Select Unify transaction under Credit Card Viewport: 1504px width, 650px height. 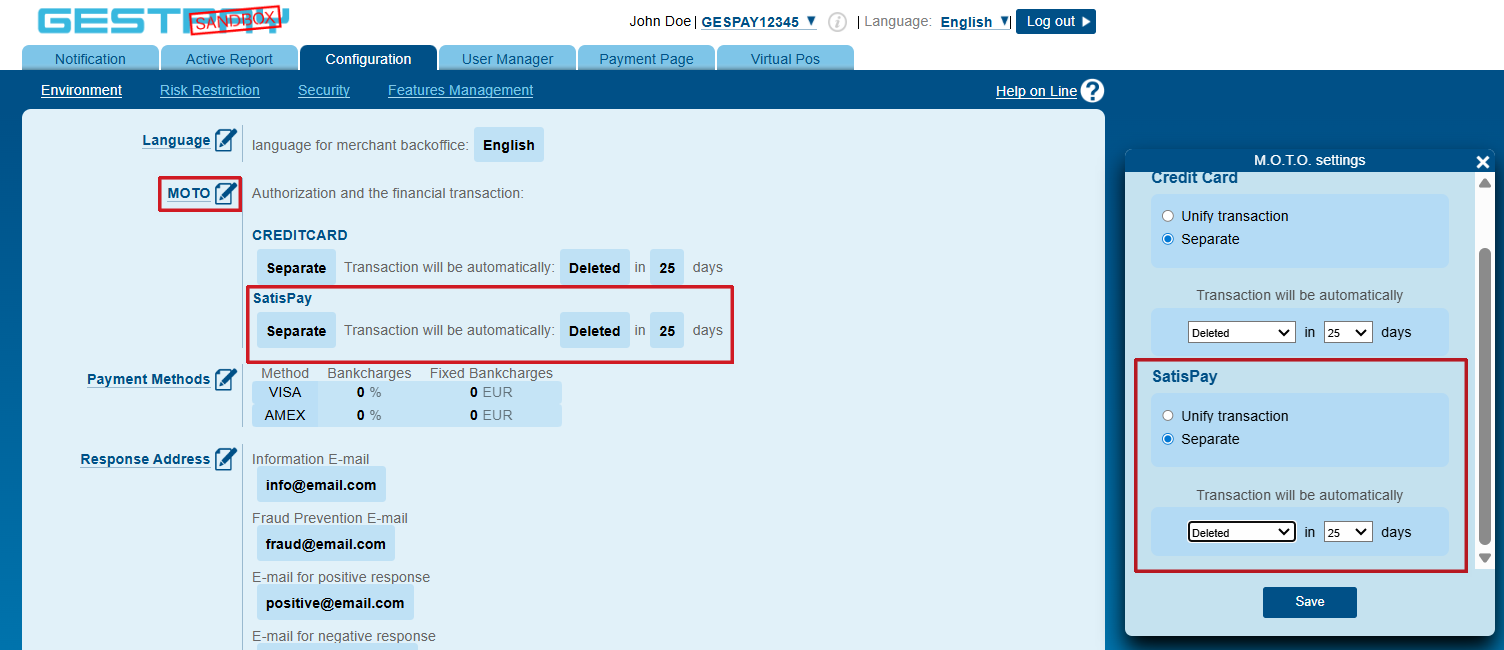click(x=1168, y=216)
